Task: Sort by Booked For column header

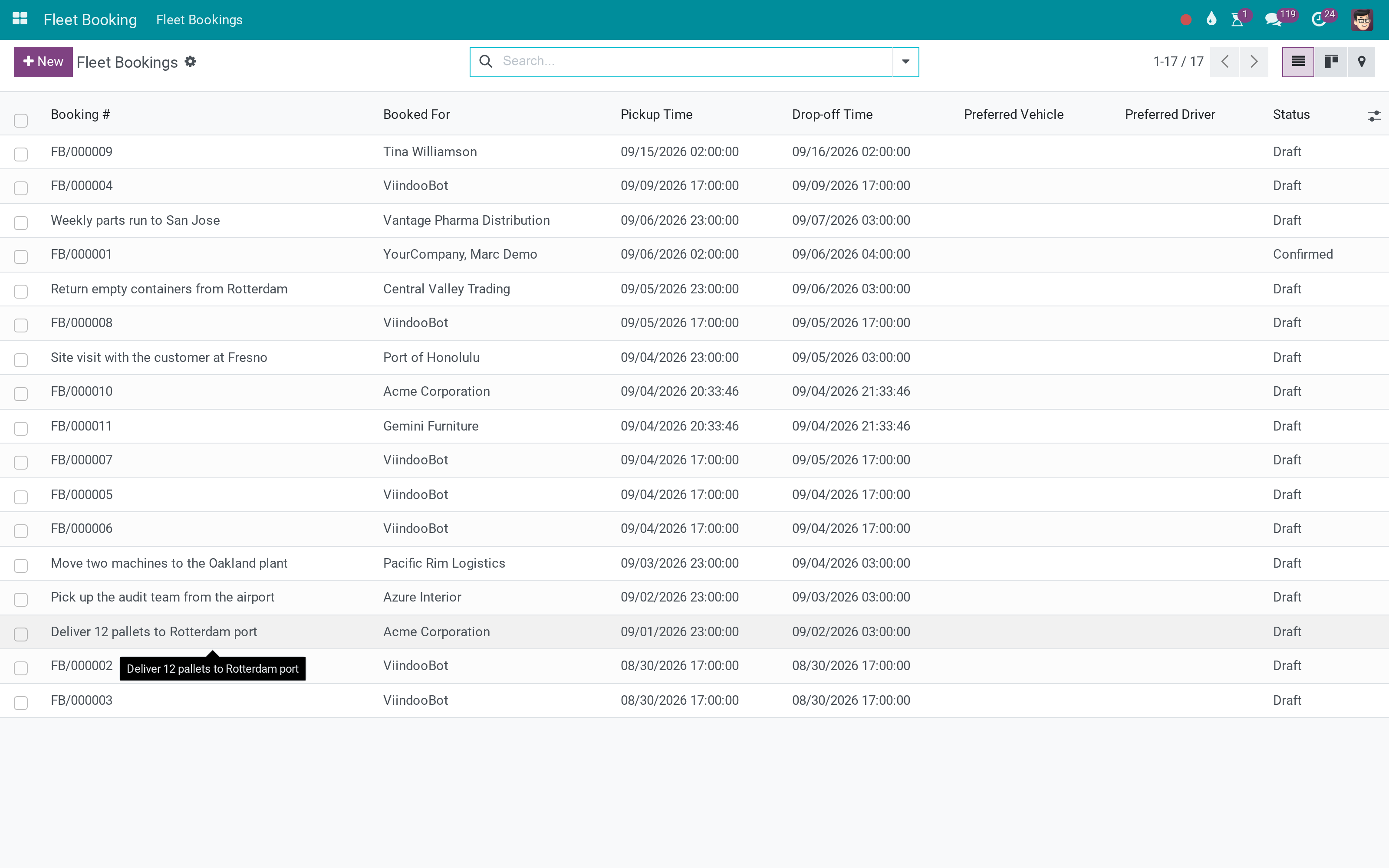Action: coord(417,114)
